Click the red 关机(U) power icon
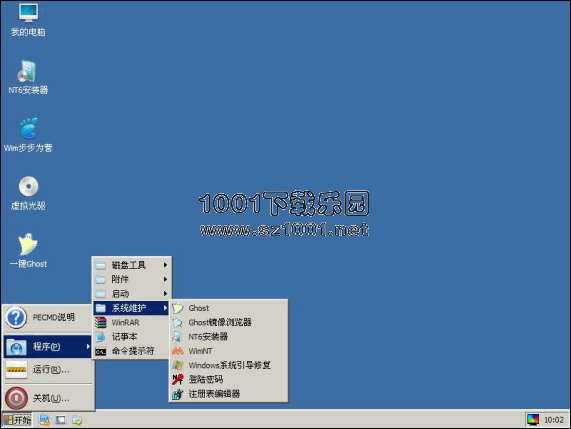 [16, 398]
